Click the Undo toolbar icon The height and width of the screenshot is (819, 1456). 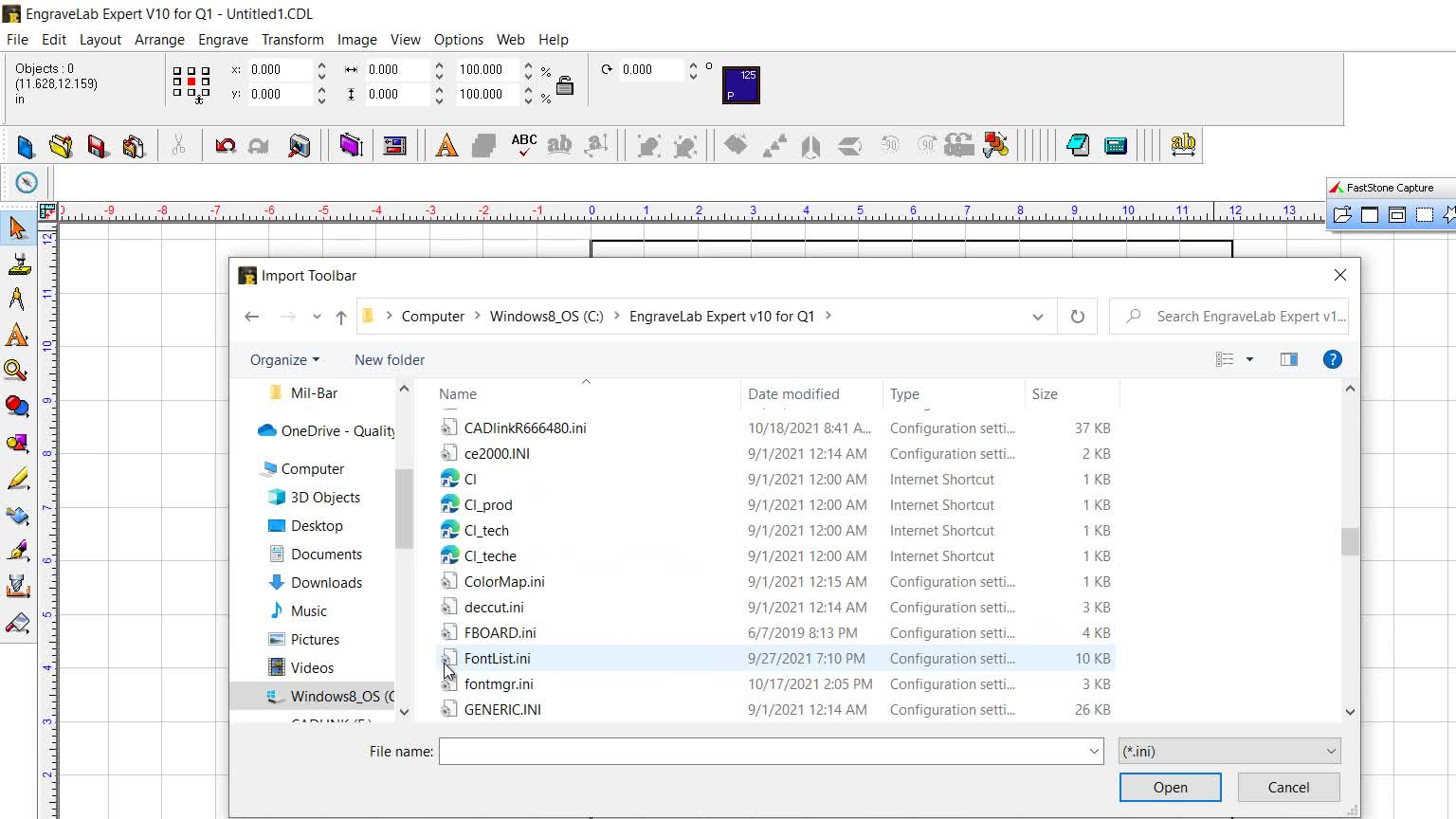[x=225, y=146]
